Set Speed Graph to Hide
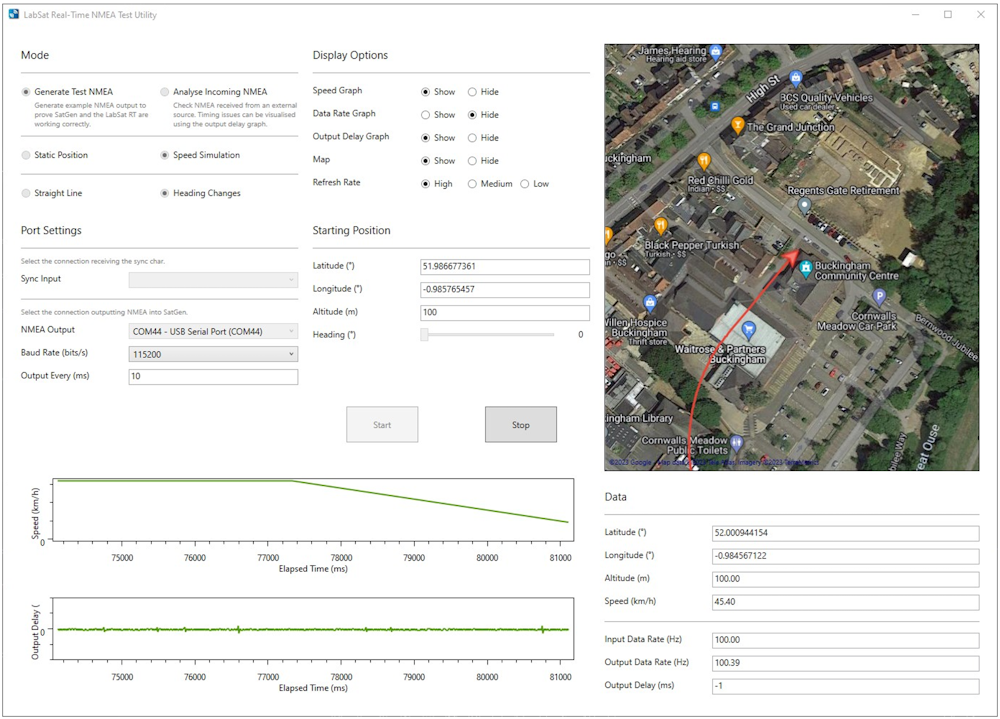Viewport: 1000px width, 719px height. point(472,92)
